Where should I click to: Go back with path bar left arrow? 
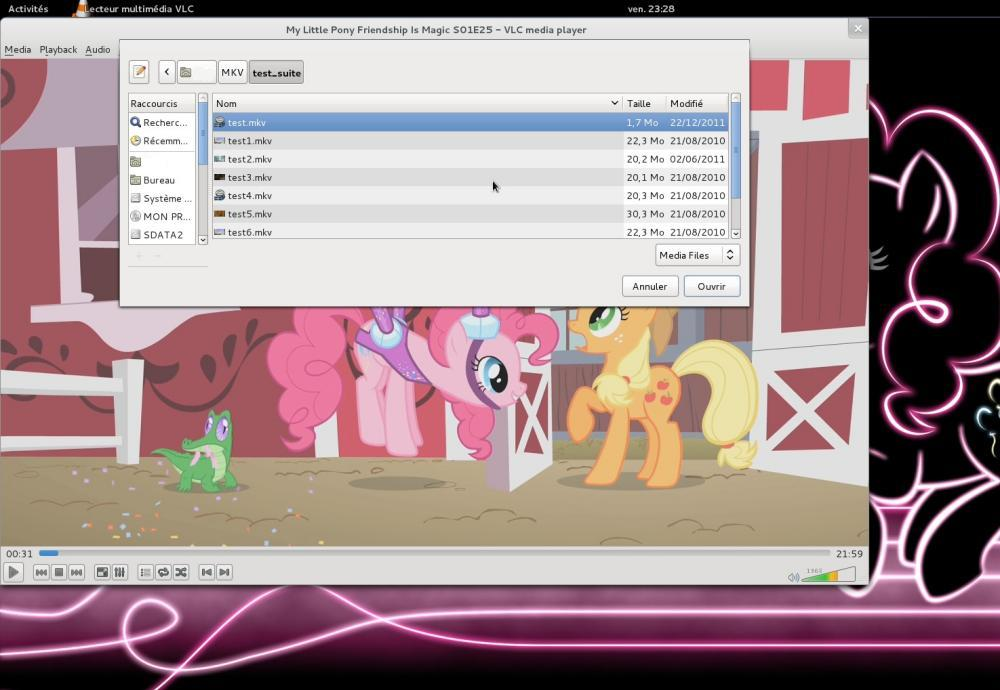pyautogui.click(x=167, y=72)
